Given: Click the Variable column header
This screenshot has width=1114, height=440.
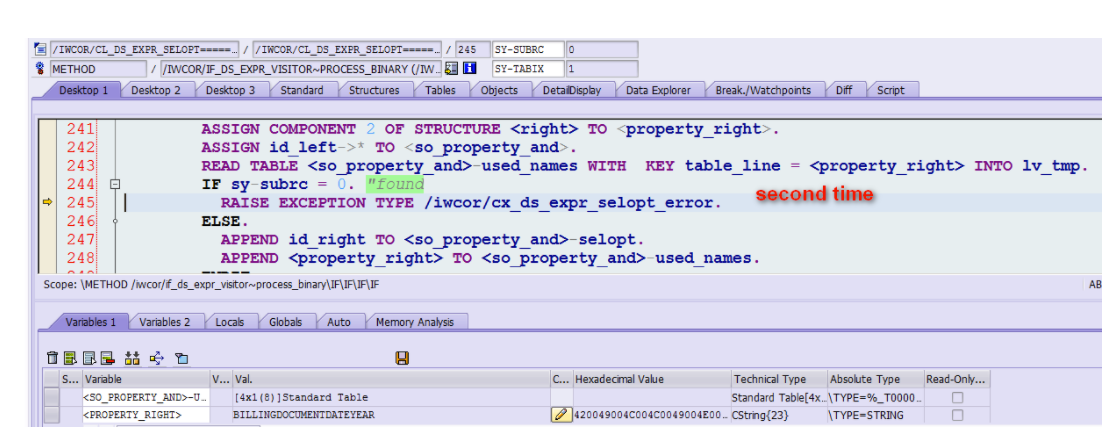Looking at the screenshot, I should (x=146, y=380).
